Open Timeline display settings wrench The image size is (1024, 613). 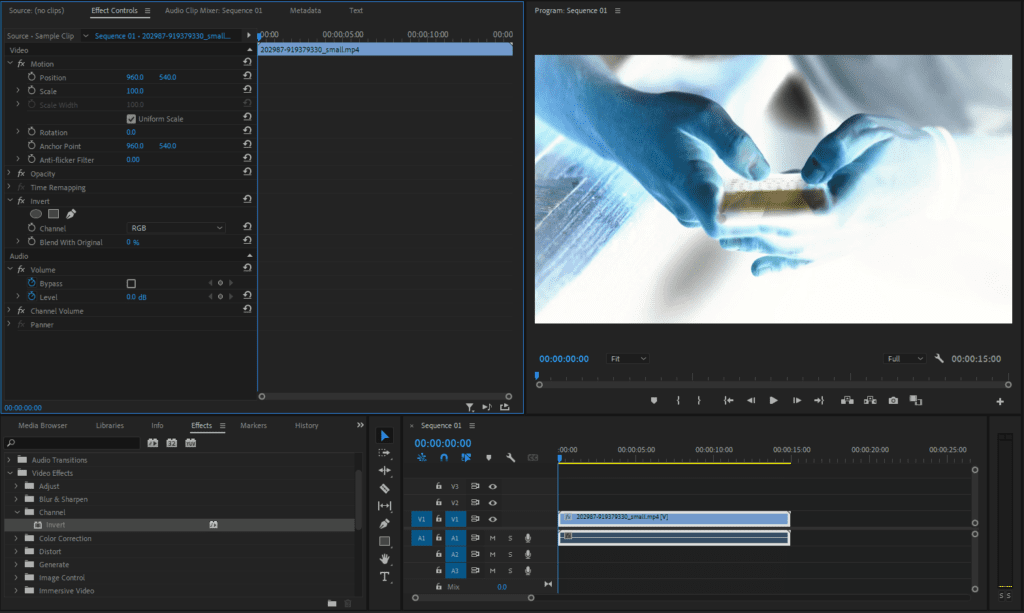[x=511, y=458]
